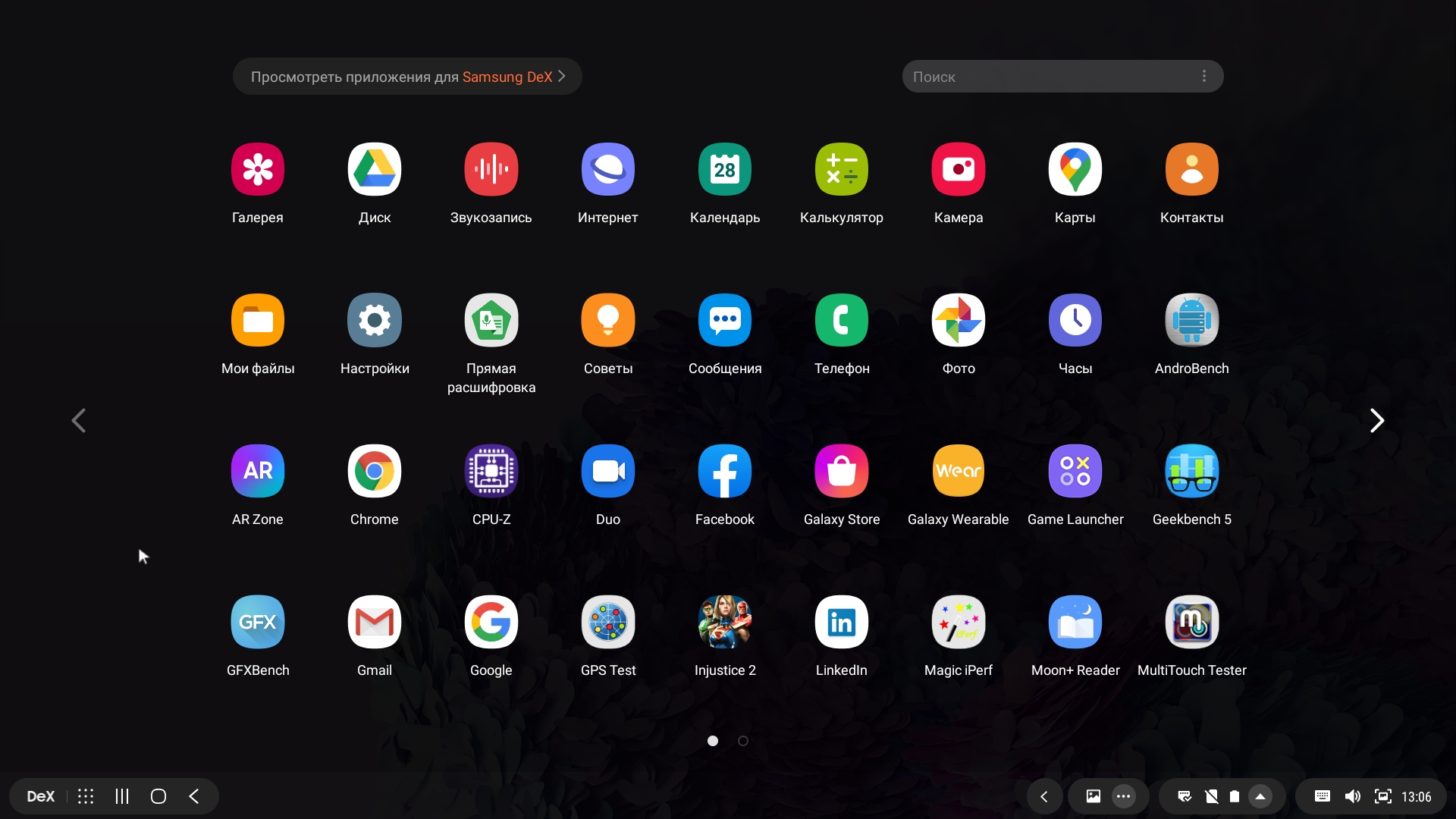Open the Geekbench 5 app

1191,471
